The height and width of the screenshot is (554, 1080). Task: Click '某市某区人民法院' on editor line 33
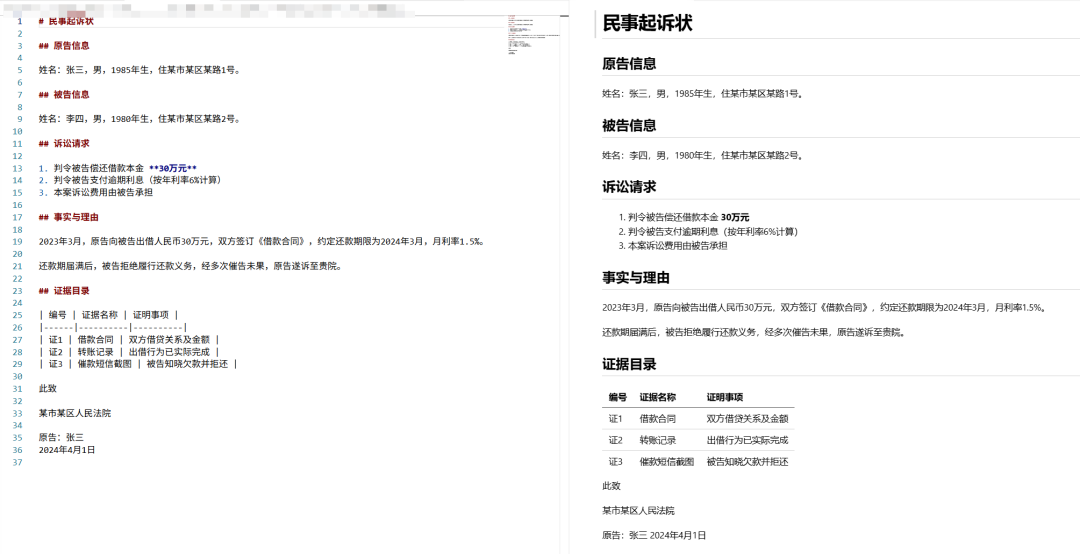click(x=74, y=413)
